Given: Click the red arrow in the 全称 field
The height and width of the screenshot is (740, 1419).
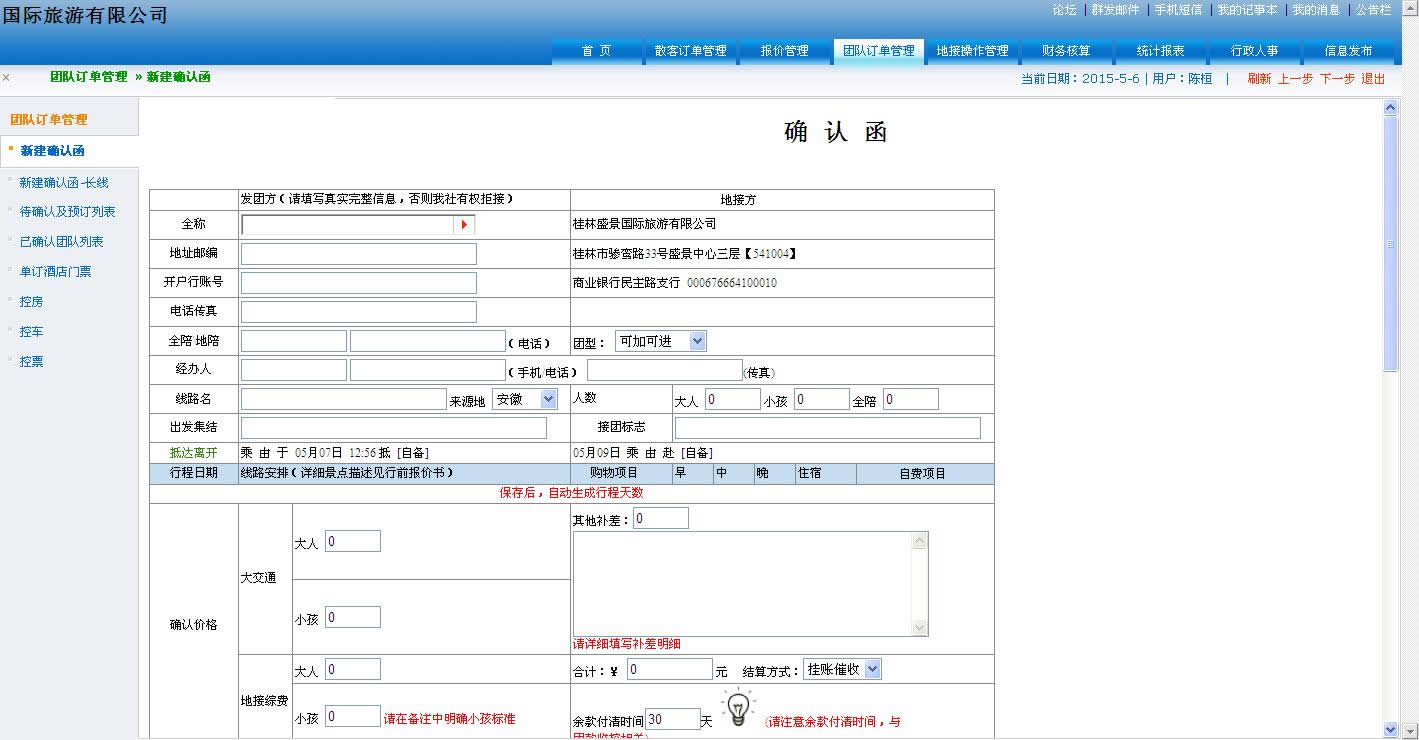Looking at the screenshot, I should [464, 225].
